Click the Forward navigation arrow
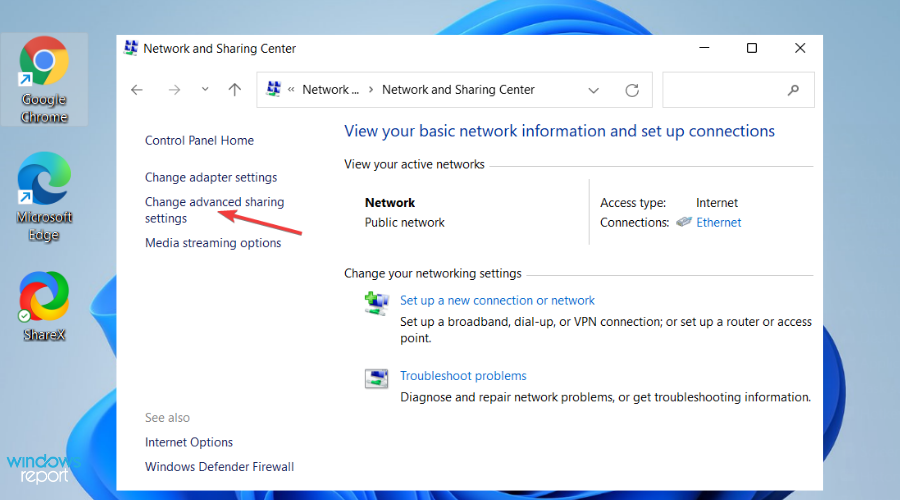This screenshot has height=500, width=900. pos(174,90)
